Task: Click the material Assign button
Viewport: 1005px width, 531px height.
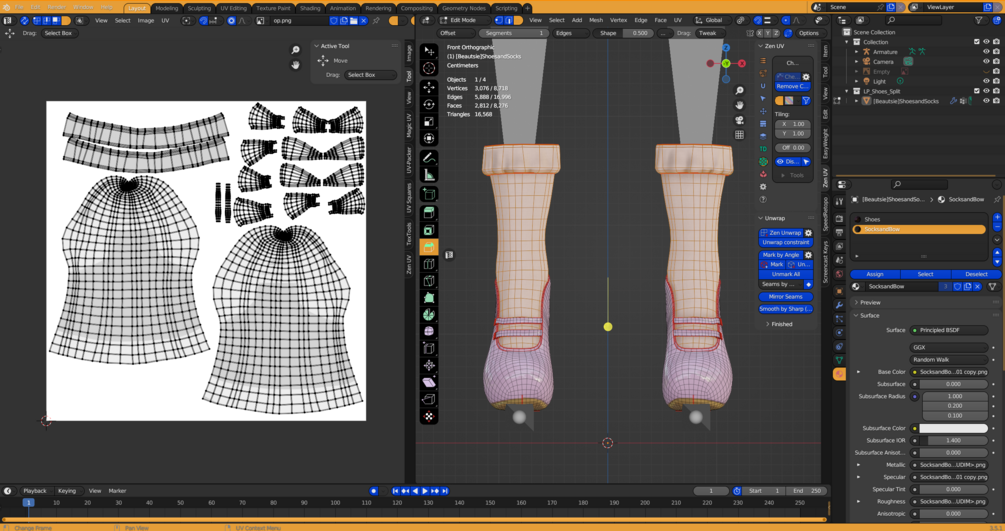Action: pos(875,274)
